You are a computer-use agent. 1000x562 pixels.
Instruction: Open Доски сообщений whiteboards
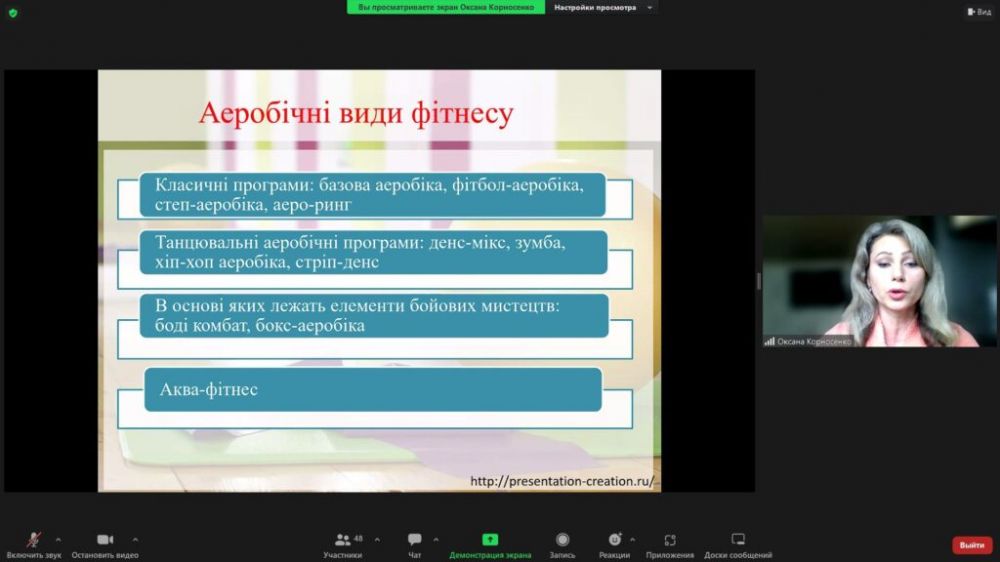(738, 540)
